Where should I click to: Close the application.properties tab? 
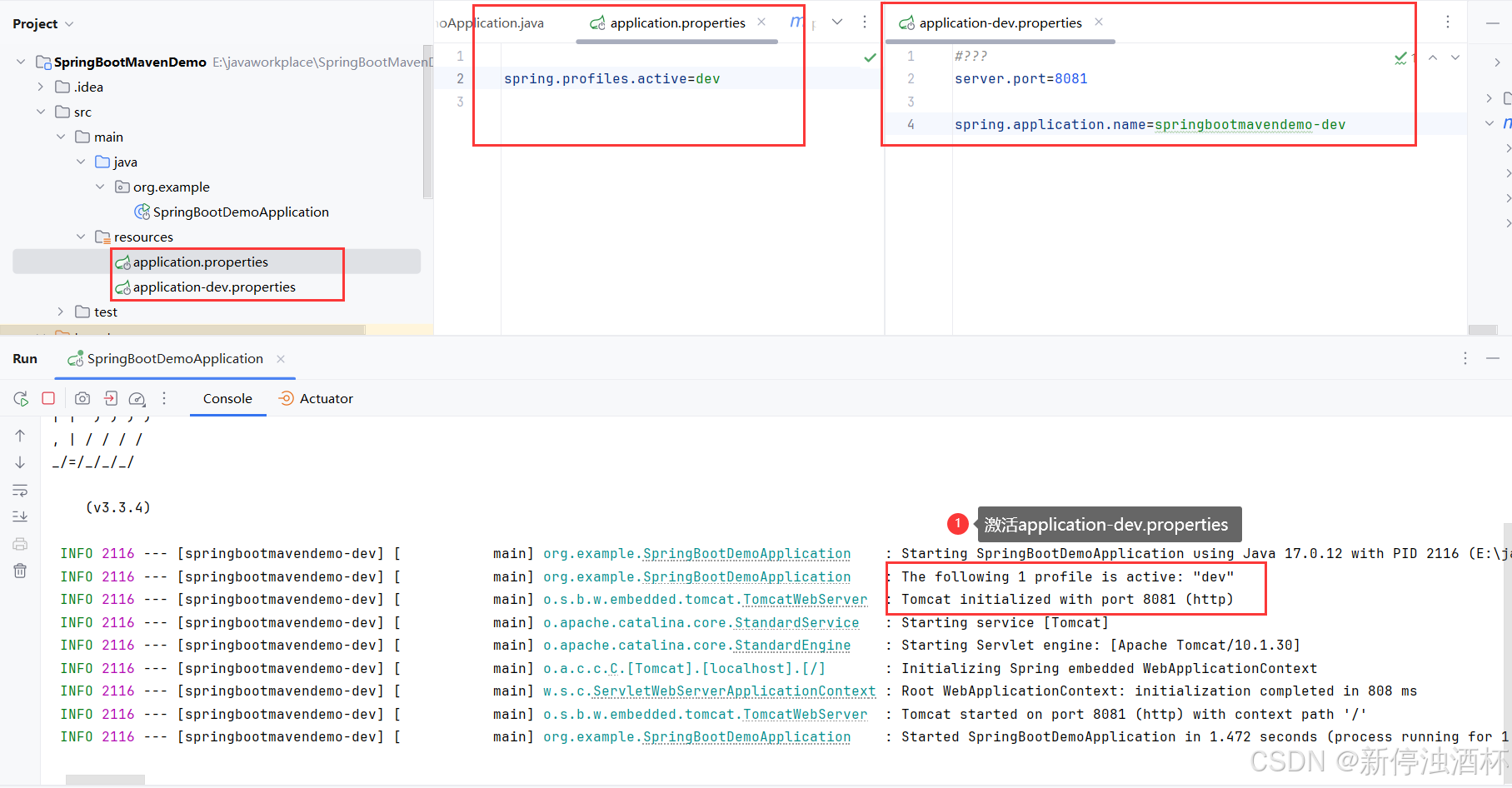point(761,22)
